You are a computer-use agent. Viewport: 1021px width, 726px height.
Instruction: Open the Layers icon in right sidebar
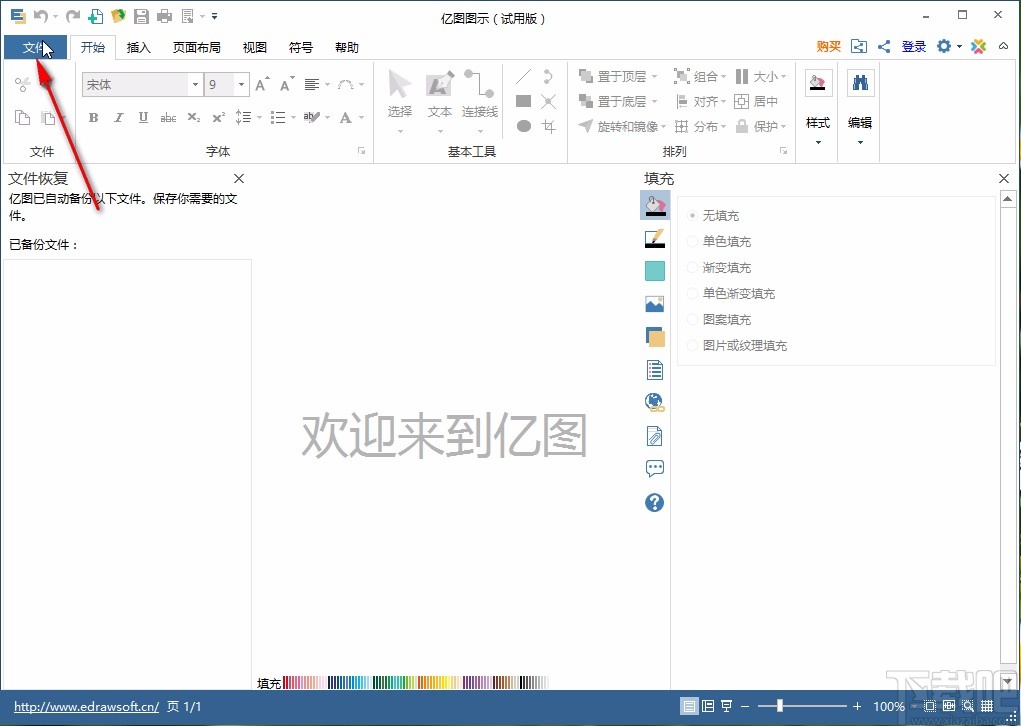(654, 337)
